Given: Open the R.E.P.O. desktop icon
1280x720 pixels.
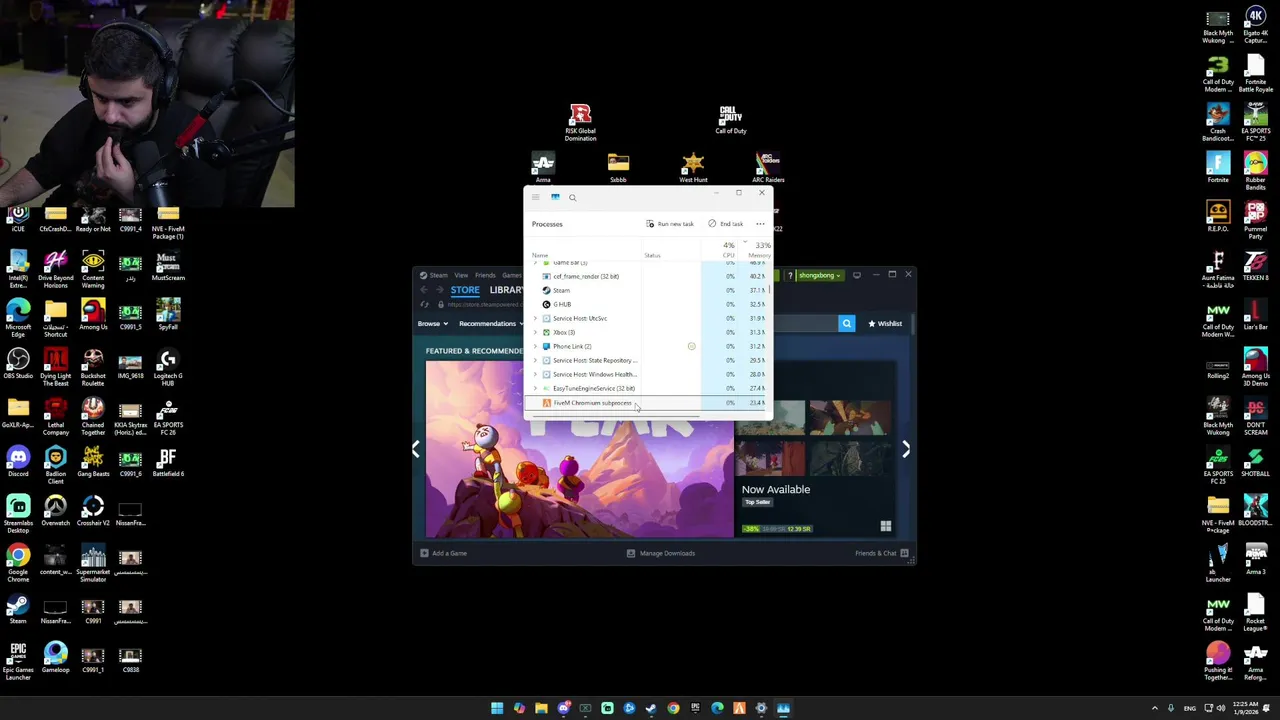Looking at the screenshot, I should [x=1218, y=217].
